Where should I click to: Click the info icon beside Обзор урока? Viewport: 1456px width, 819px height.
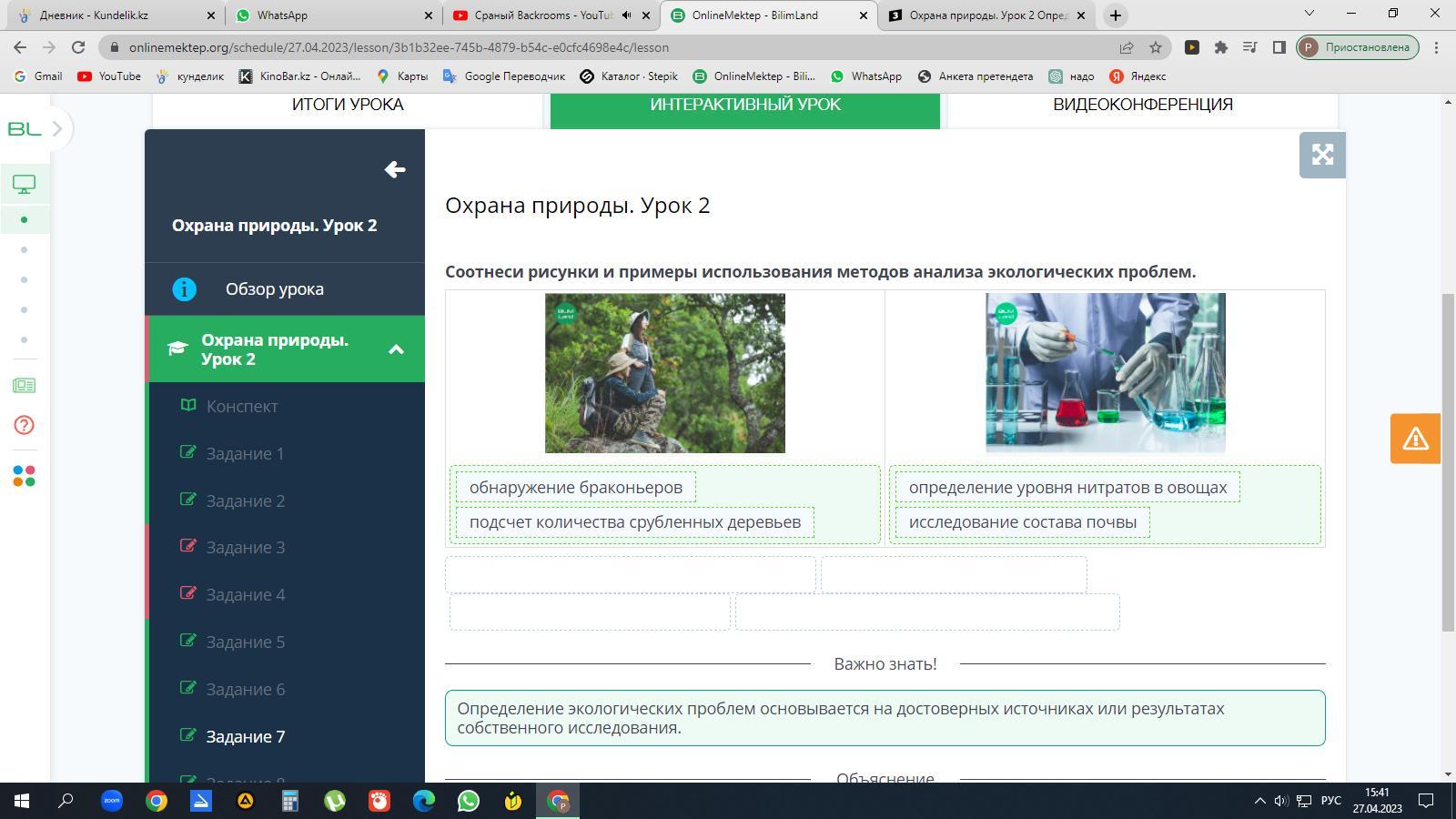[x=185, y=289]
